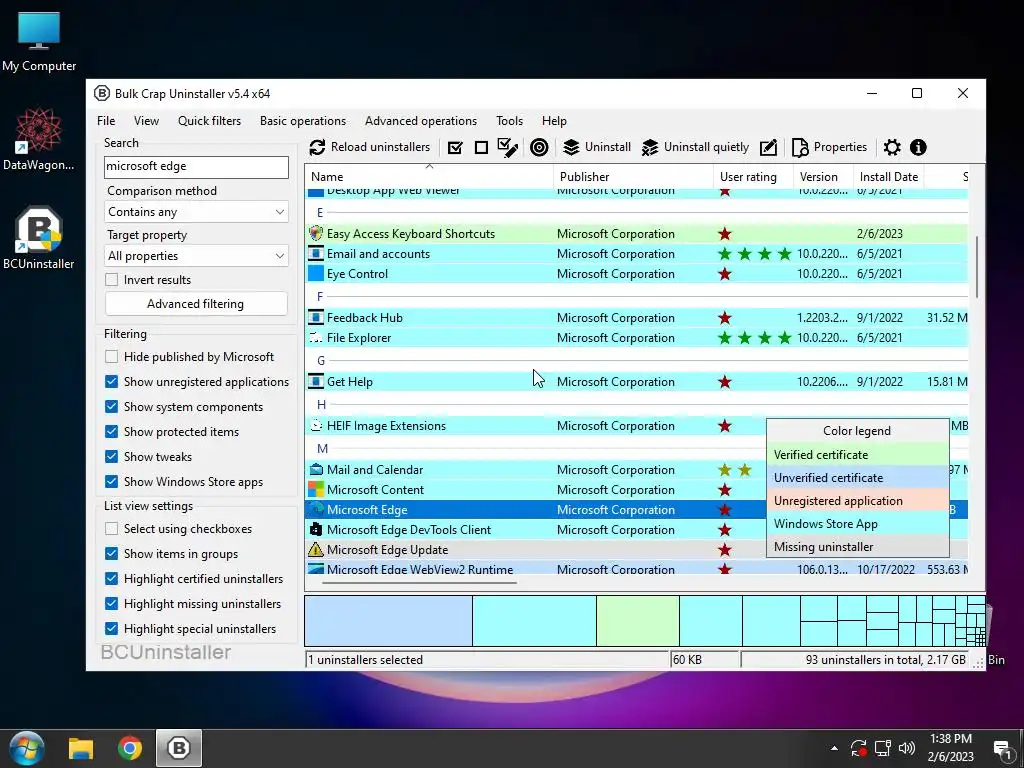Click the Mail and Calendar row icon
Screen dimensions: 1024x768
pos(315,469)
